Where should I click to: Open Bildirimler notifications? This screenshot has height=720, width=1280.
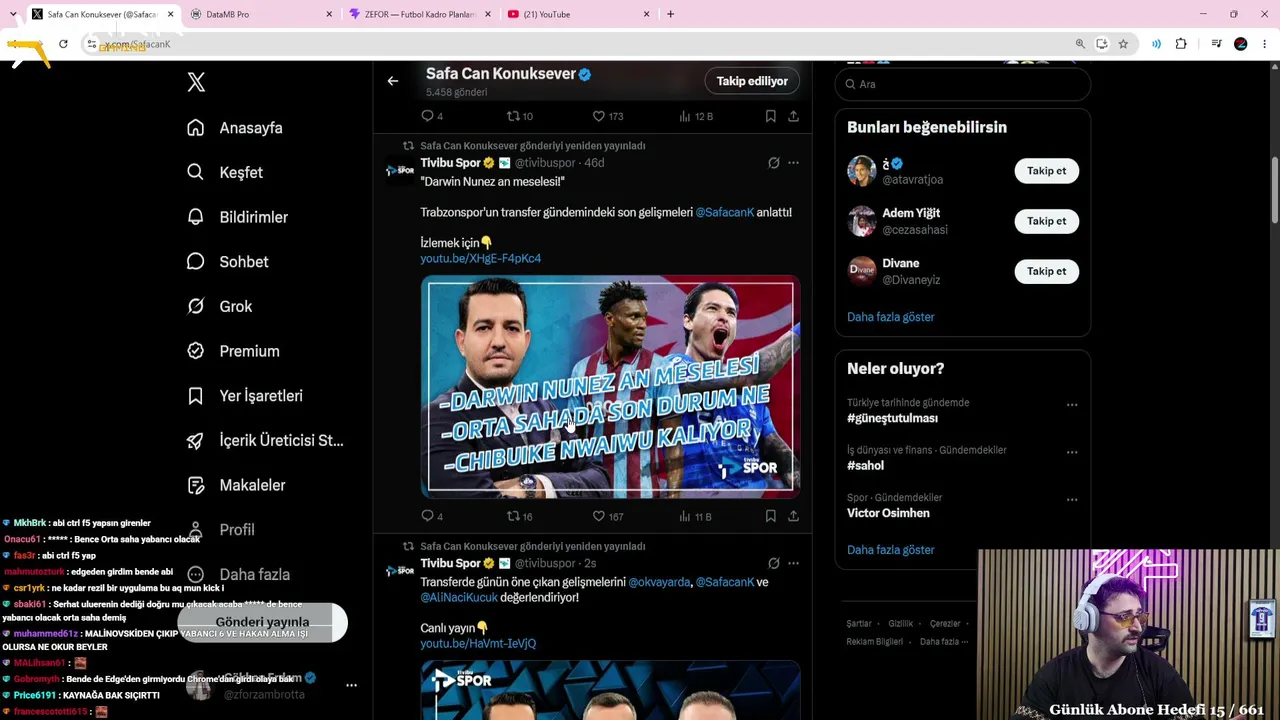click(238, 217)
